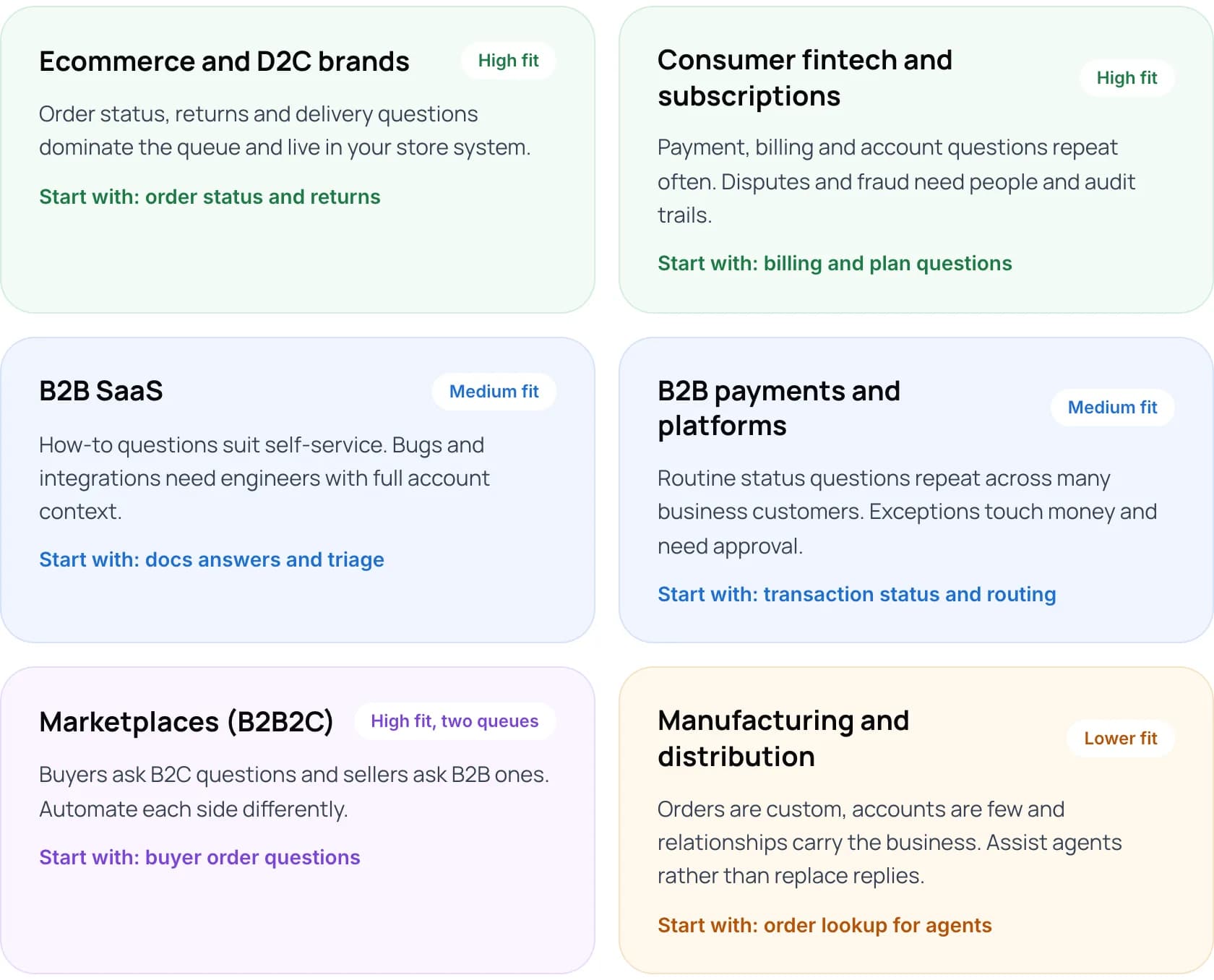Select 'Consumer fintech and subscriptions' heading
The image size is (1214, 980).
click(x=805, y=78)
